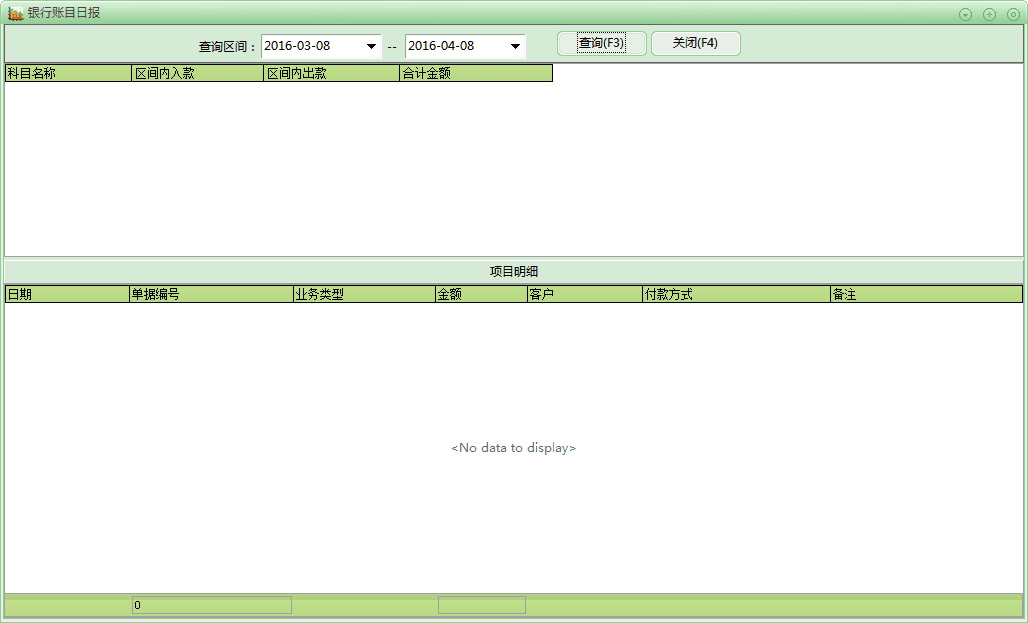Click the round circle icon at the title bar's far right

tap(1013, 14)
